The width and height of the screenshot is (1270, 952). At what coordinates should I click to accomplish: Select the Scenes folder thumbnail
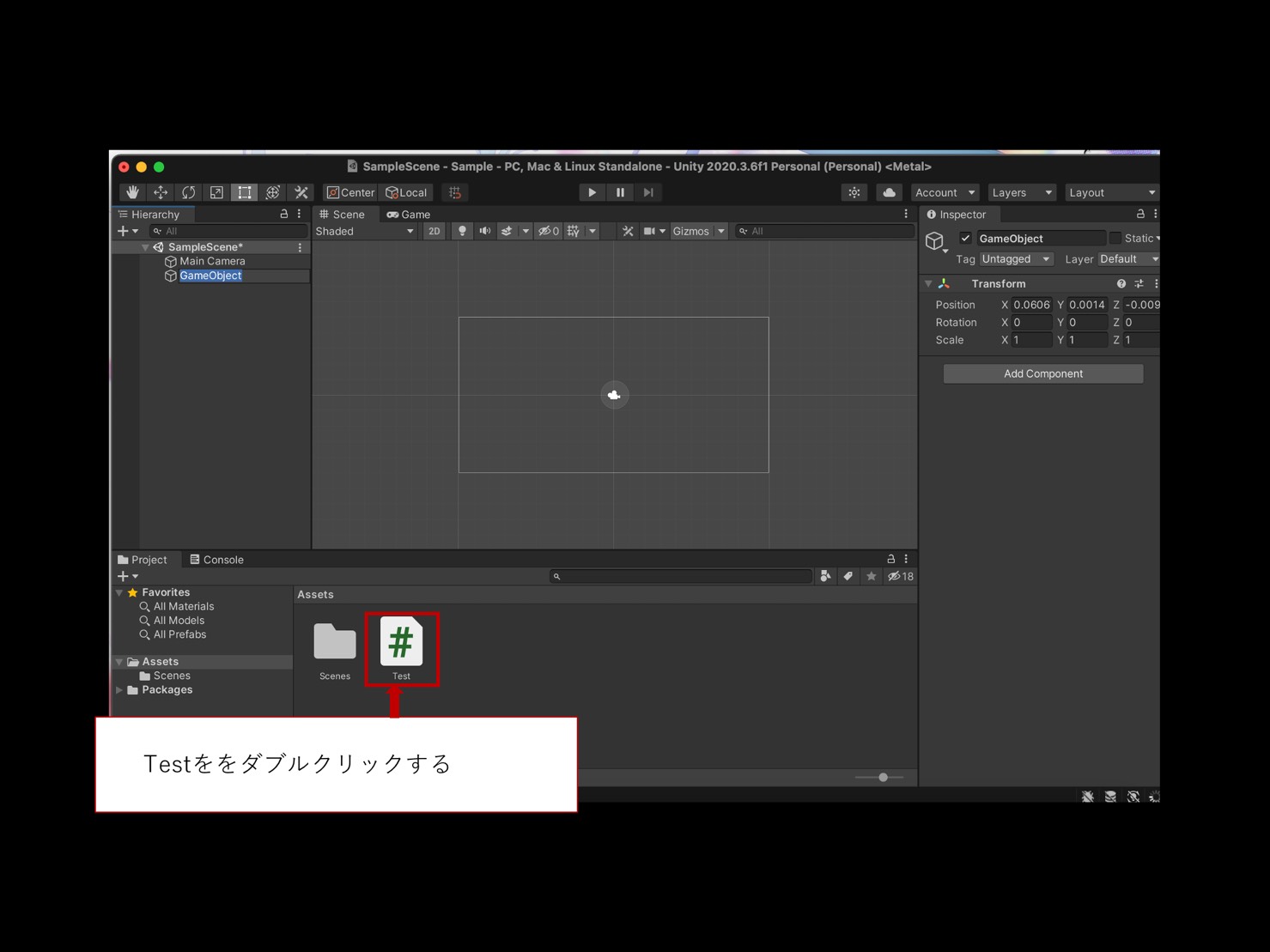click(x=335, y=649)
